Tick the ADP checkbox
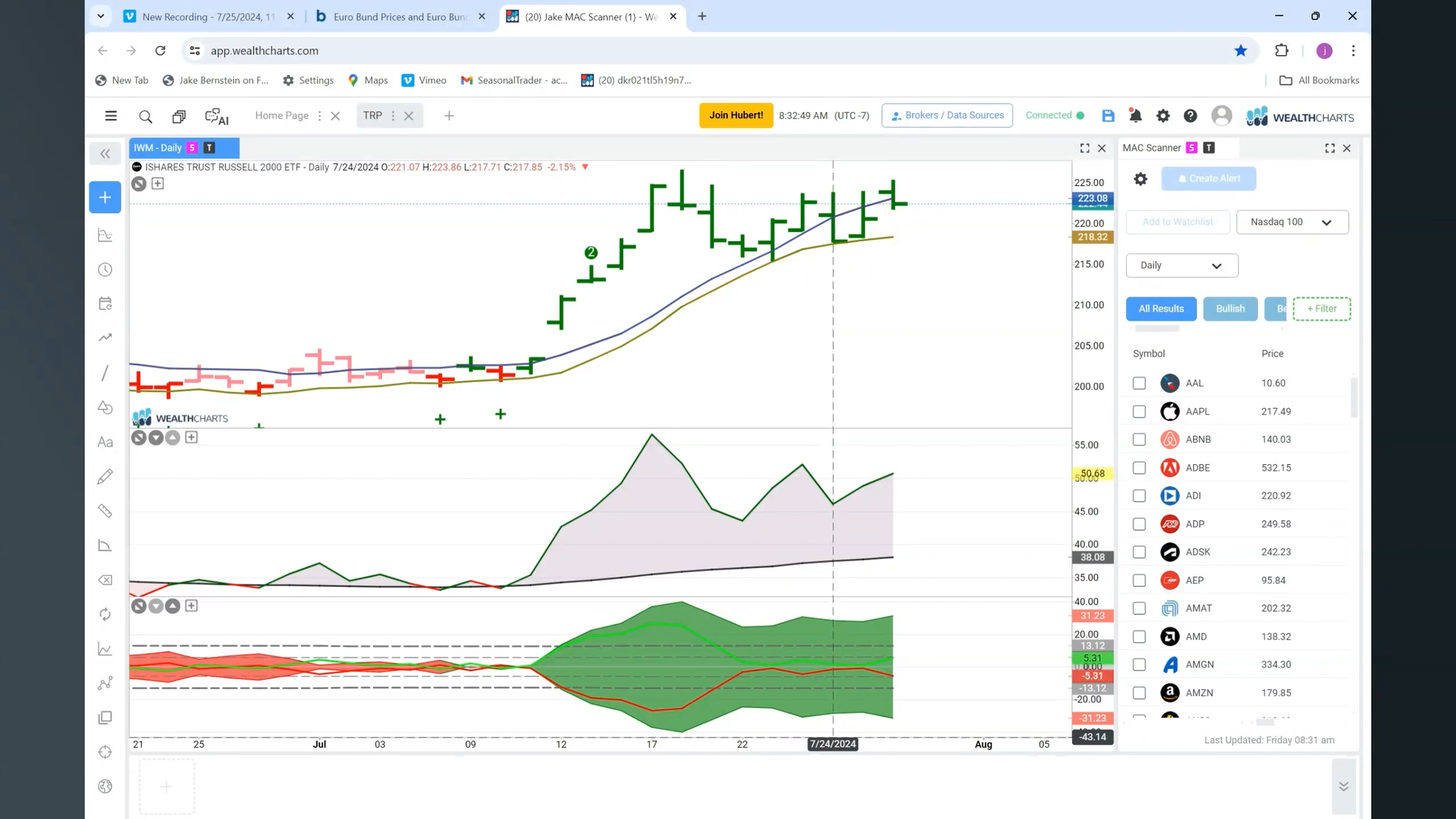Image resolution: width=1456 pixels, height=819 pixels. [1139, 524]
